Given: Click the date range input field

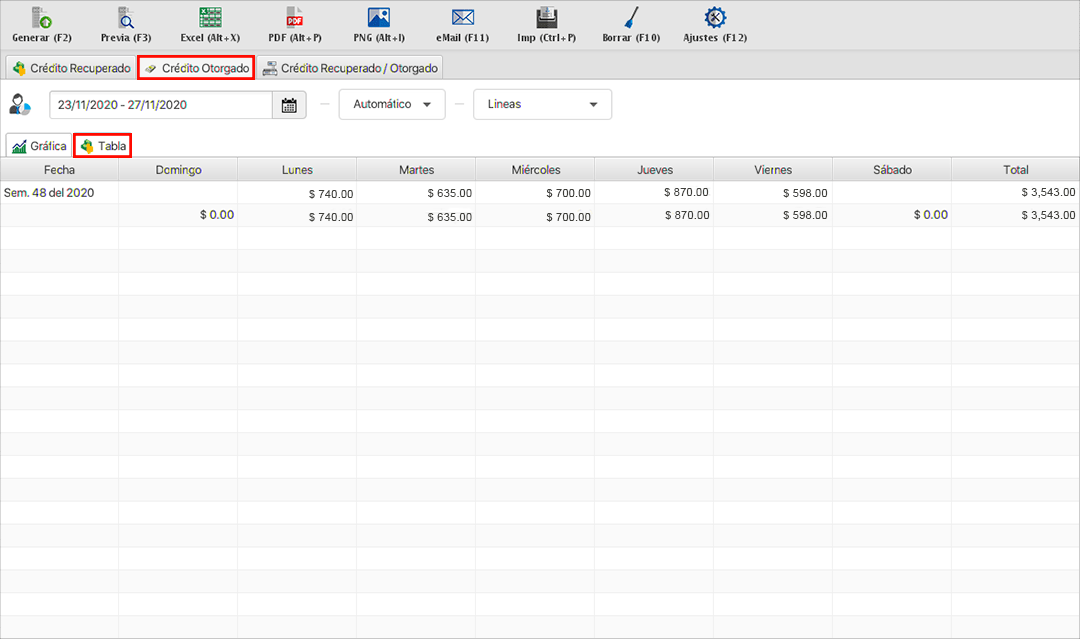Looking at the screenshot, I should click(160, 105).
